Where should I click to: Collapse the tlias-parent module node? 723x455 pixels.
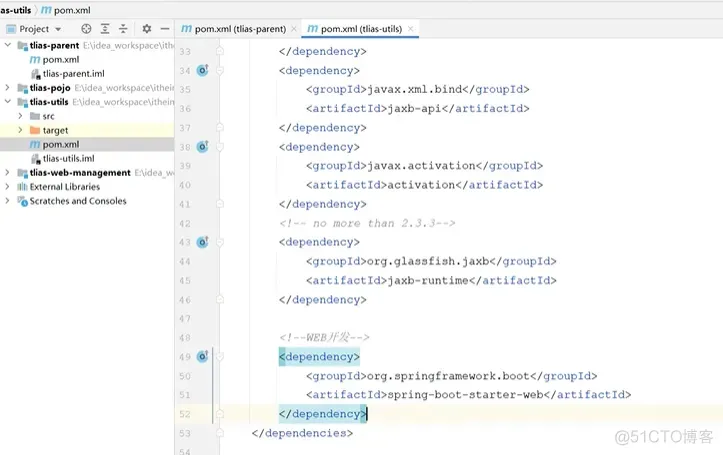(x=7, y=45)
